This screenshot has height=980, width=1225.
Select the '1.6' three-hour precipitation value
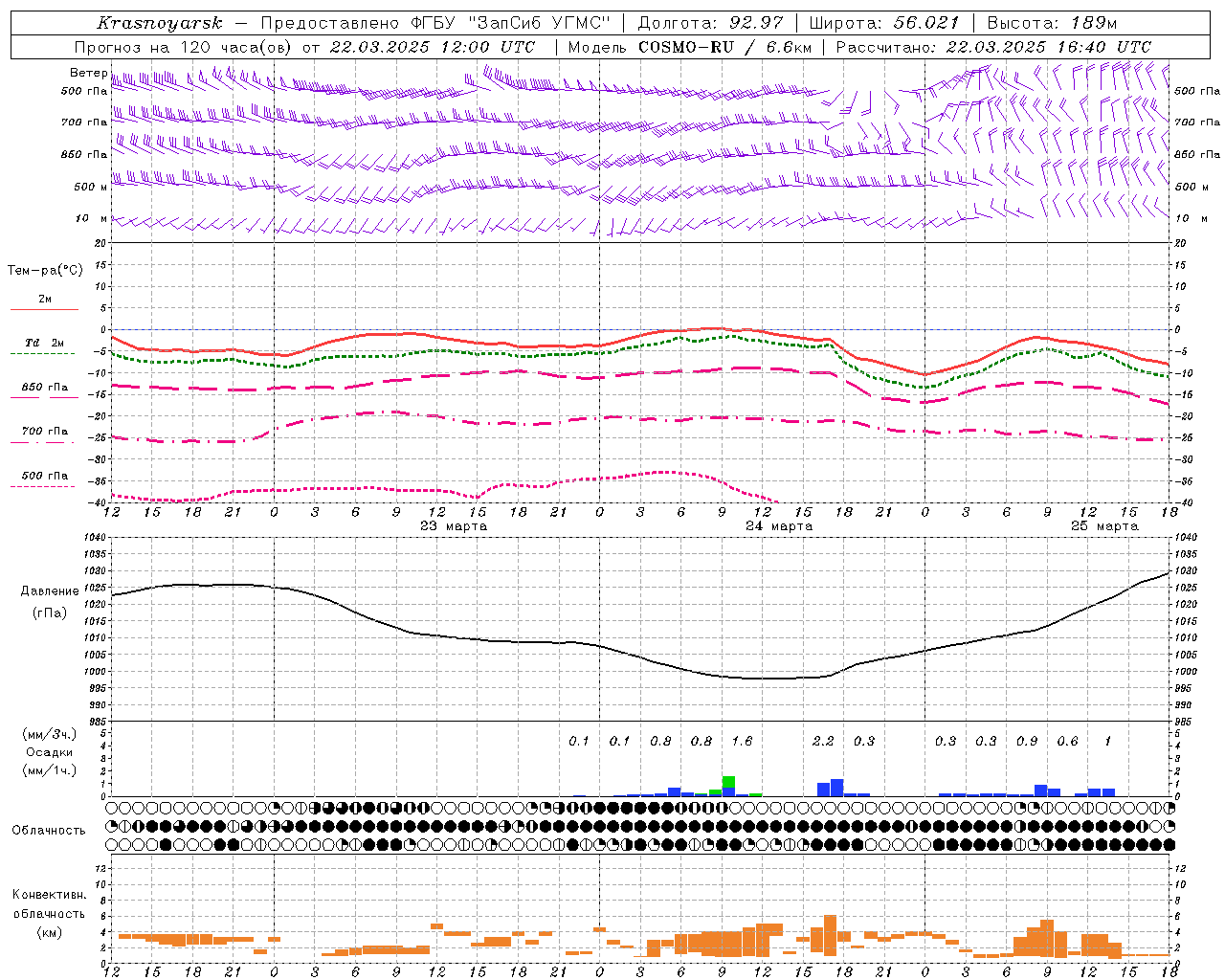pyautogui.click(x=742, y=741)
